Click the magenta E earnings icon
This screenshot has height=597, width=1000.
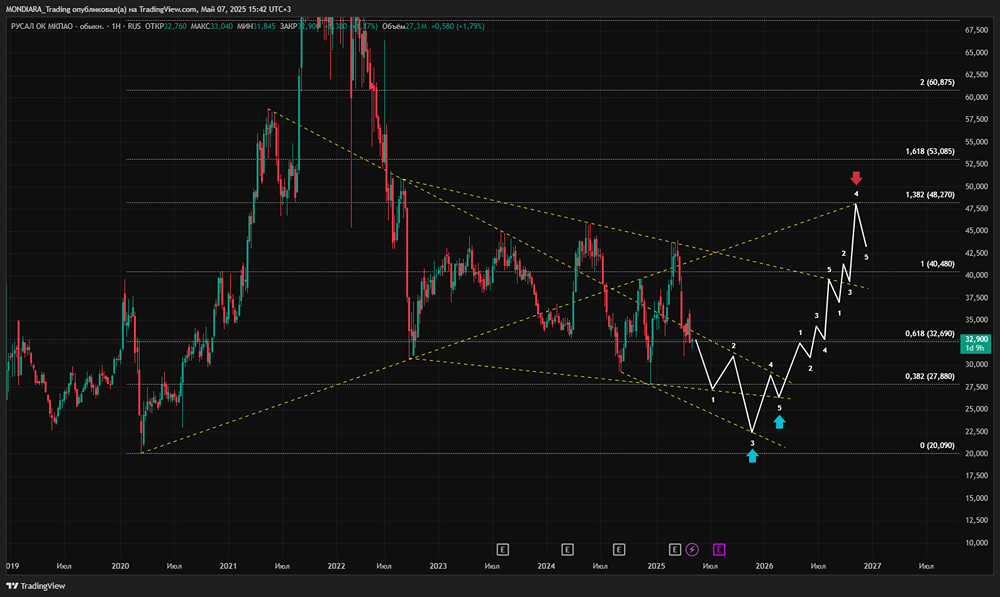(719, 549)
